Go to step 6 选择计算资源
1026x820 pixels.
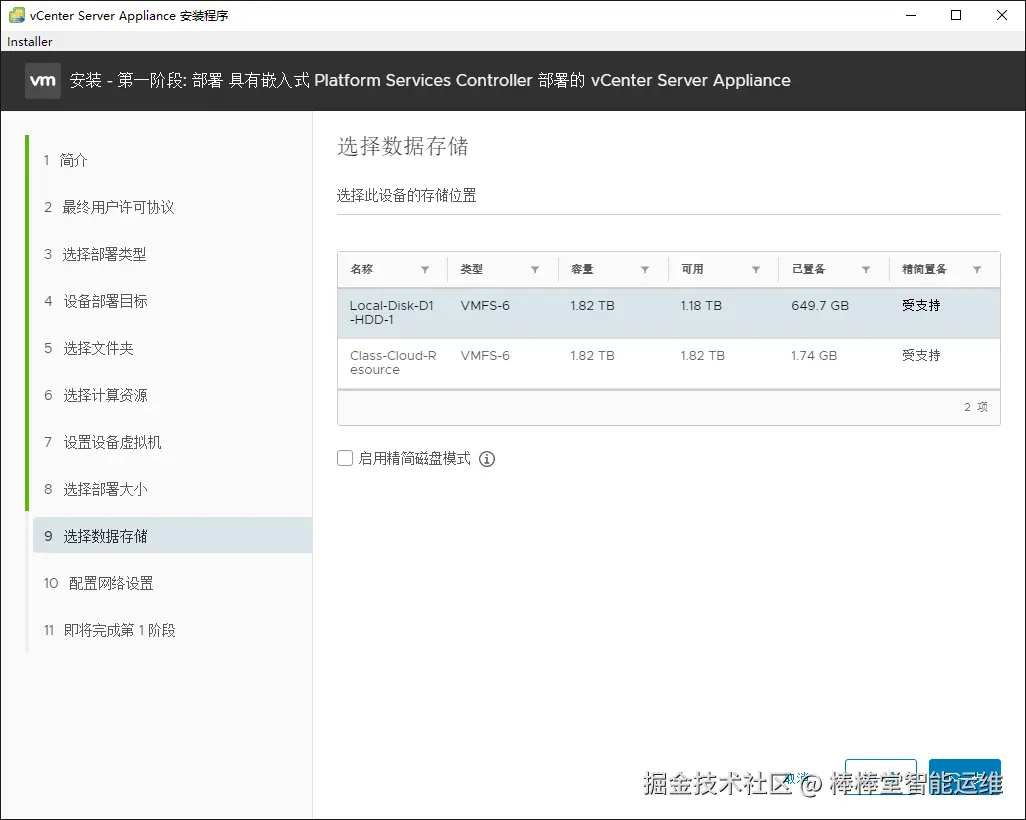pyautogui.click(x=96, y=396)
